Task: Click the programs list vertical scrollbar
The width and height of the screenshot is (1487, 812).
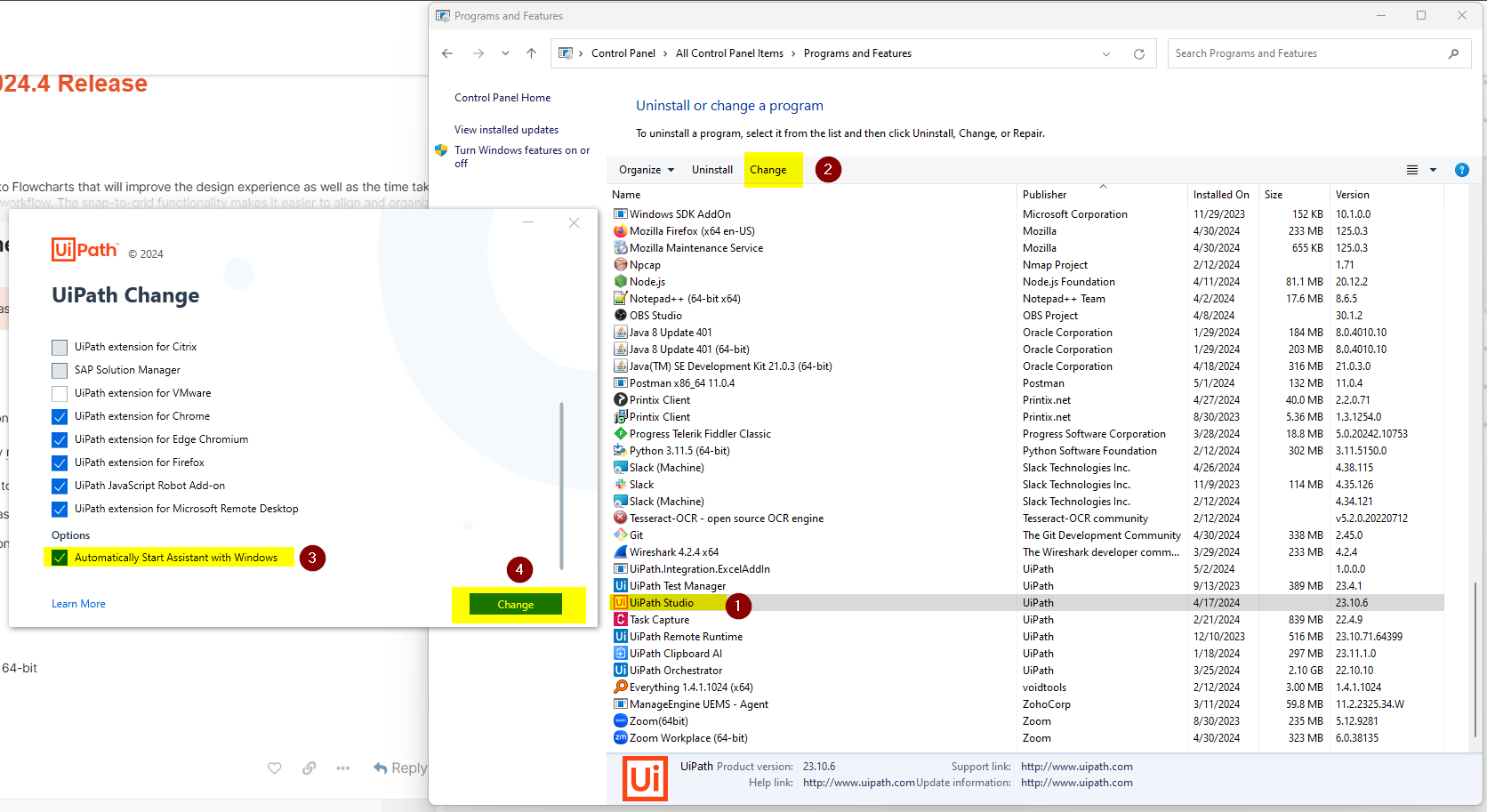Action: (1475, 659)
